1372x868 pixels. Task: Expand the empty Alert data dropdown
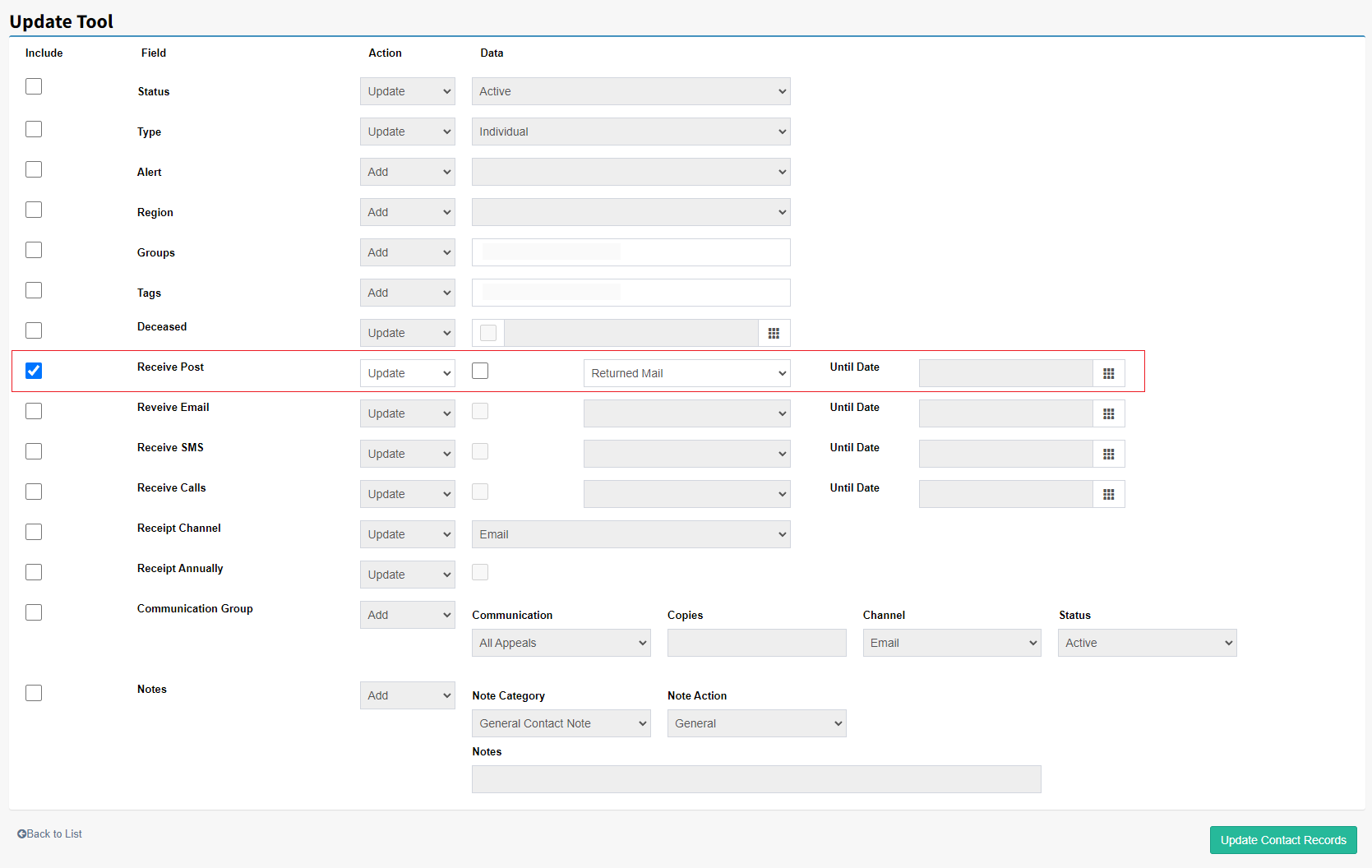point(631,172)
